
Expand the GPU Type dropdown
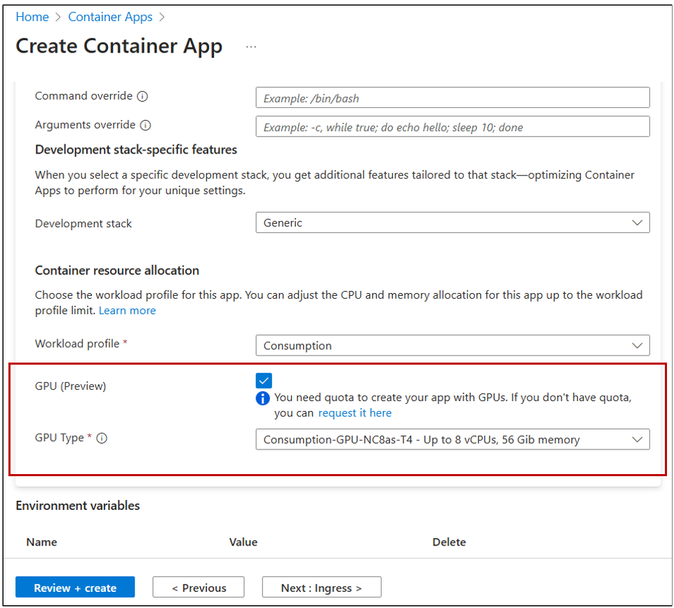tap(452, 439)
